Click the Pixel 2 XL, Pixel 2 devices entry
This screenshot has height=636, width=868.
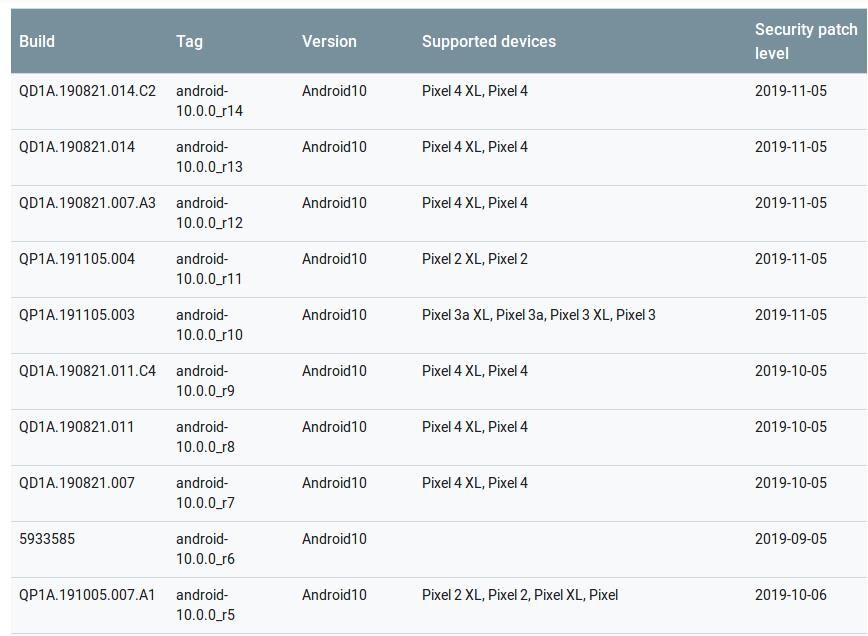pos(474,258)
